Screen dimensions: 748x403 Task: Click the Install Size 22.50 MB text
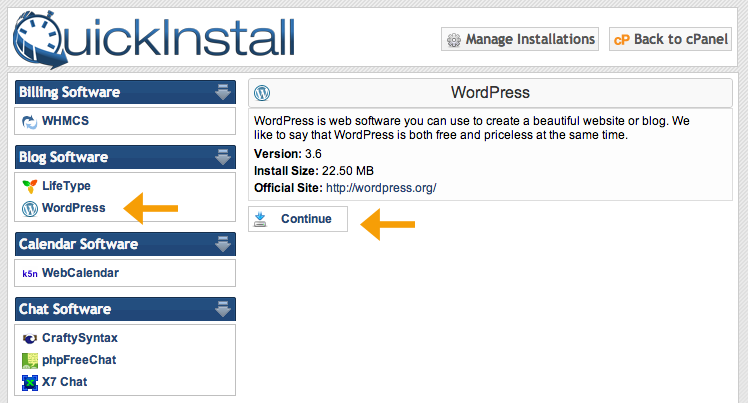click(x=314, y=171)
